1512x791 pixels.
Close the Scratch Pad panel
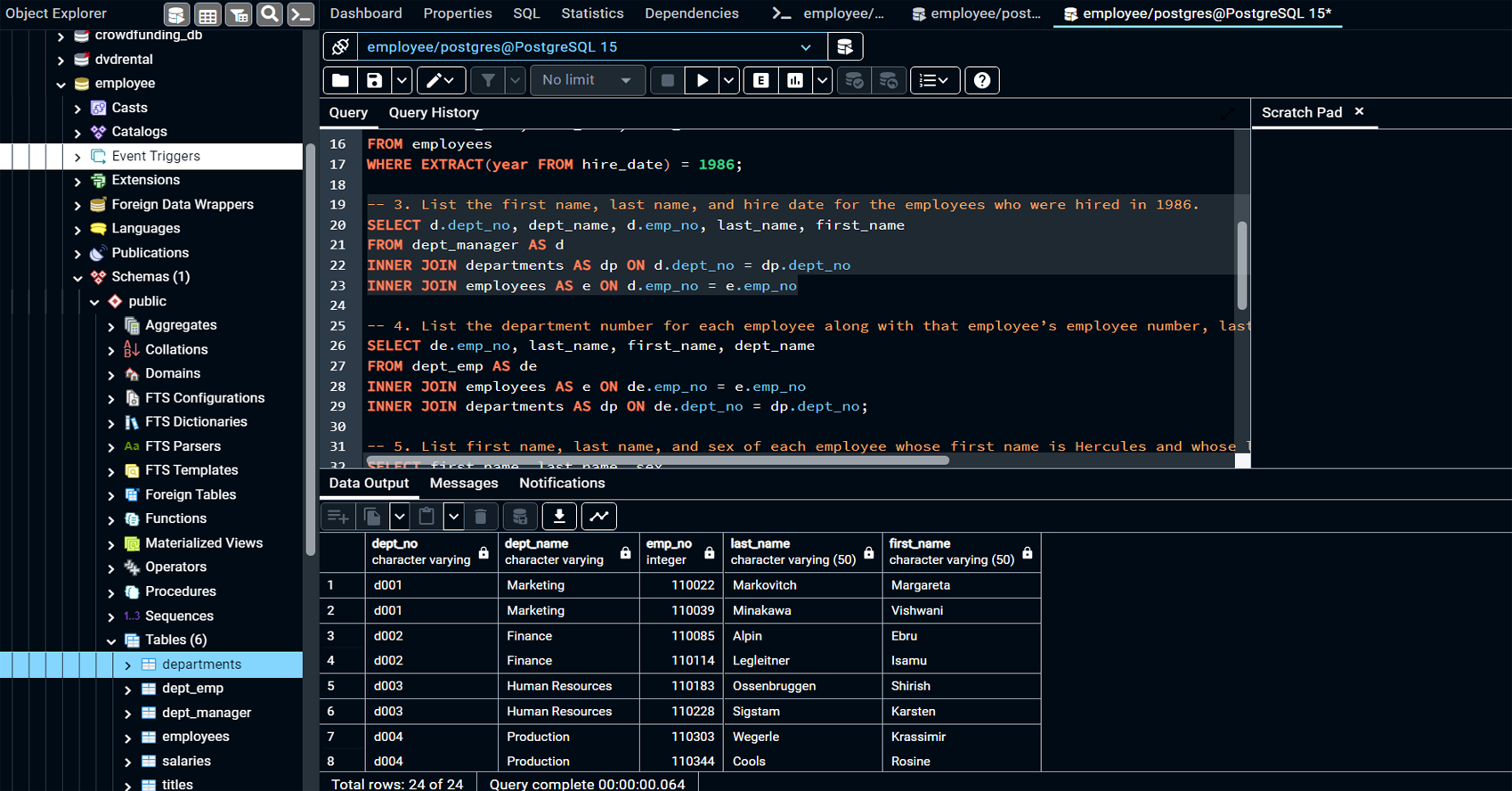pyautogui.click(x=1359, y=111)
